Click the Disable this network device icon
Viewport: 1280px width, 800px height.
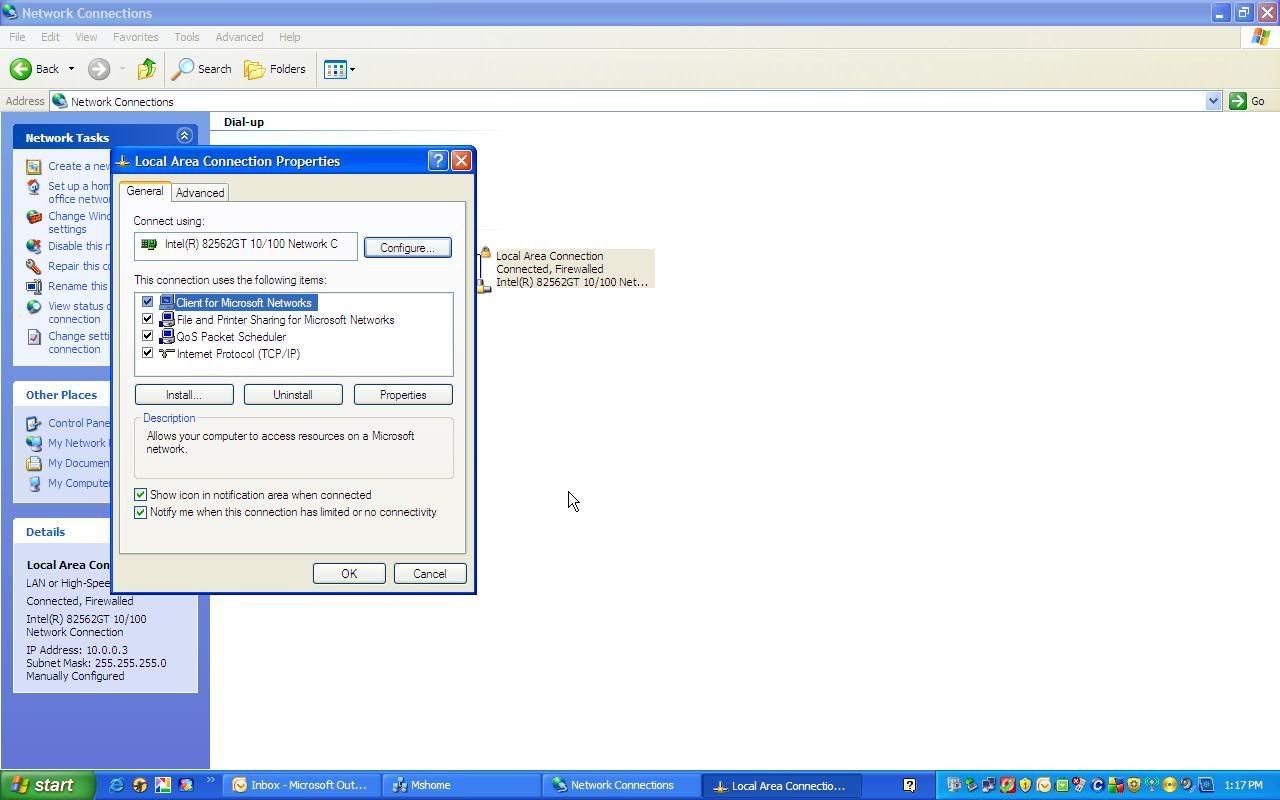coord(34,246)
